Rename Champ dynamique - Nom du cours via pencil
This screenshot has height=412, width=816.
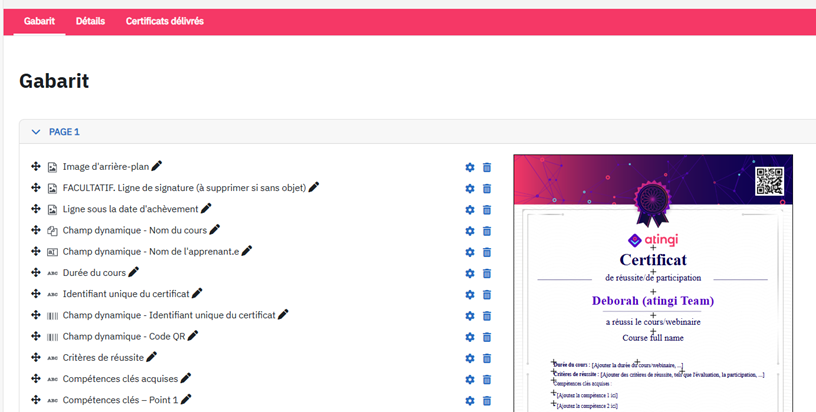tap(215, 230)
